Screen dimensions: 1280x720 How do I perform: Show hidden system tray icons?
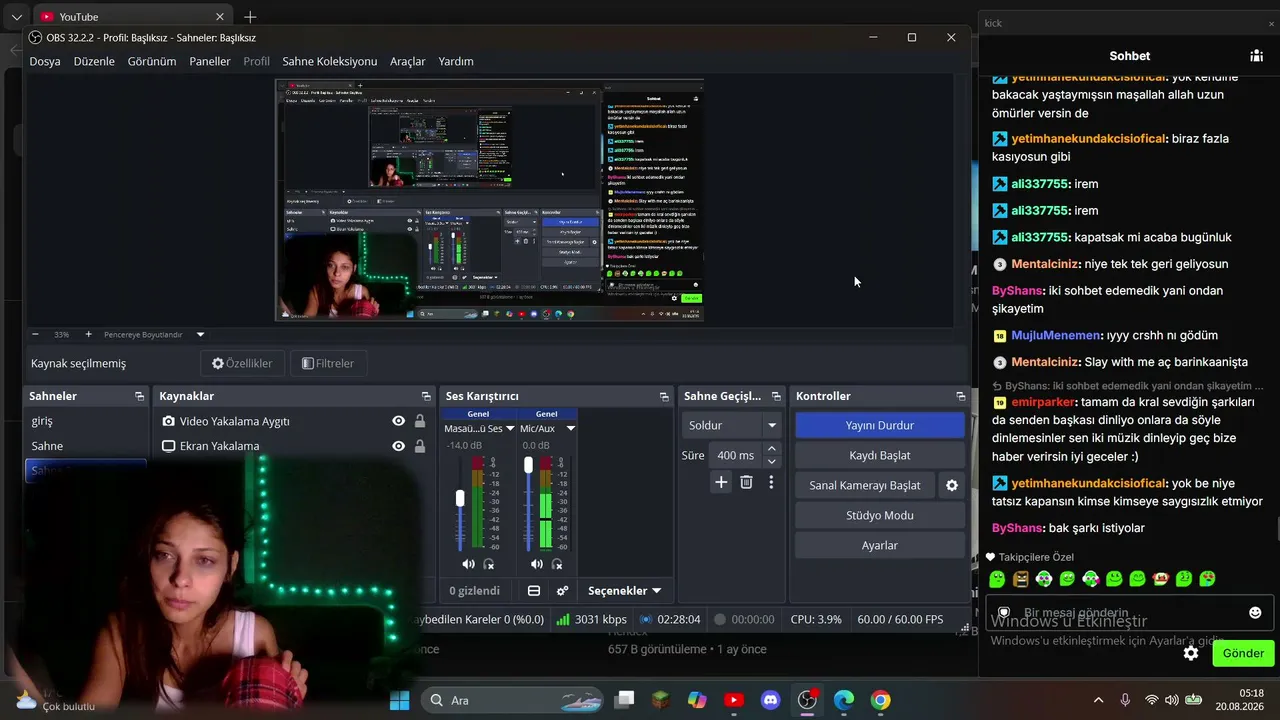(x=1099, y=700)
